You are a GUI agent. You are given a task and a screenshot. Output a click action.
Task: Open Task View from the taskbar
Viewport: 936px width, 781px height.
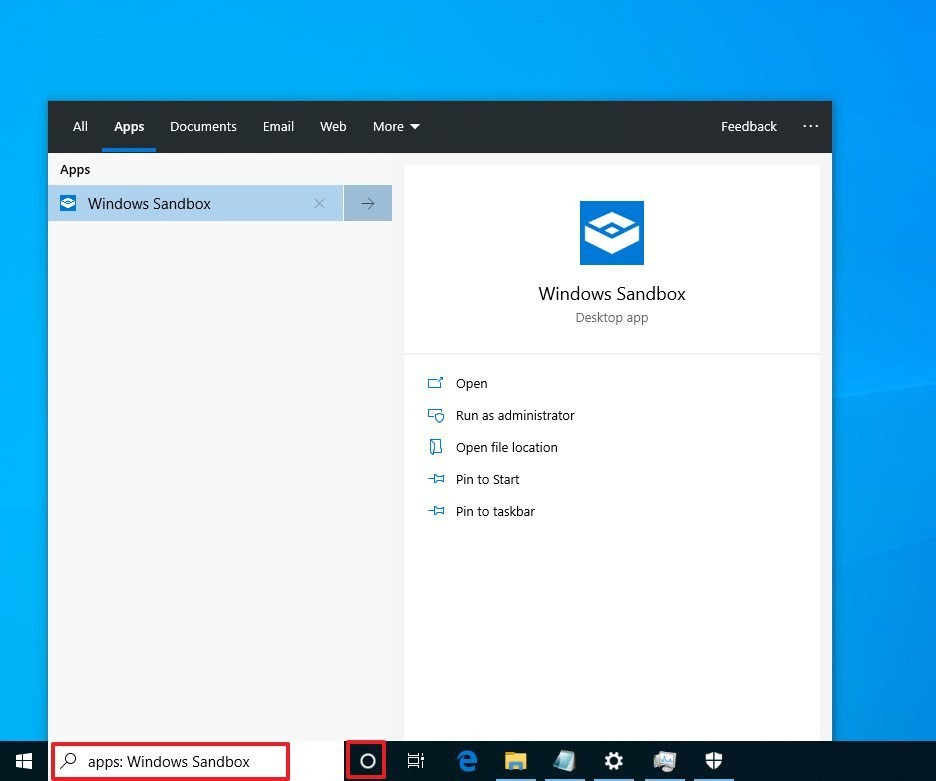point(415,761)
